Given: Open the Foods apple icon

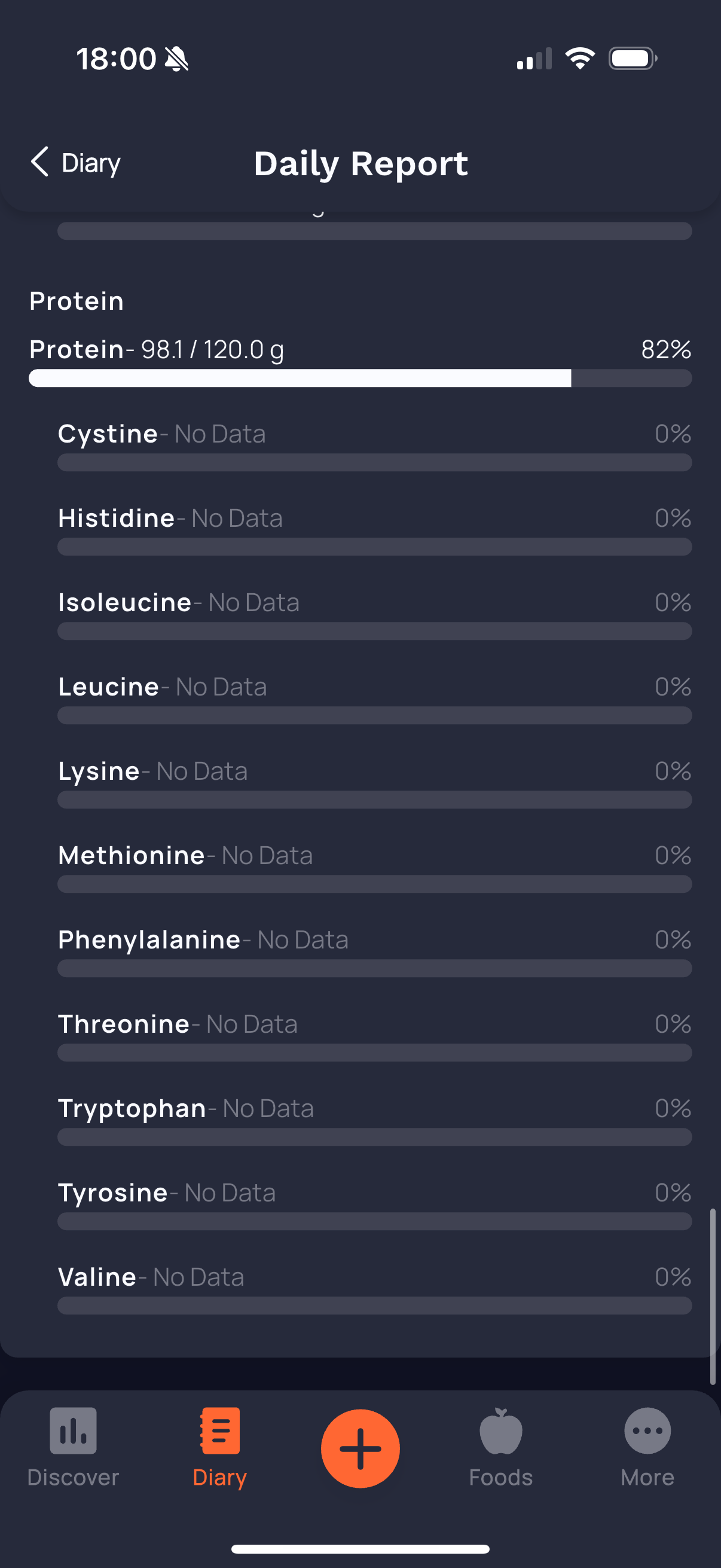Looking at the screenshot, I should (501, 1430).
